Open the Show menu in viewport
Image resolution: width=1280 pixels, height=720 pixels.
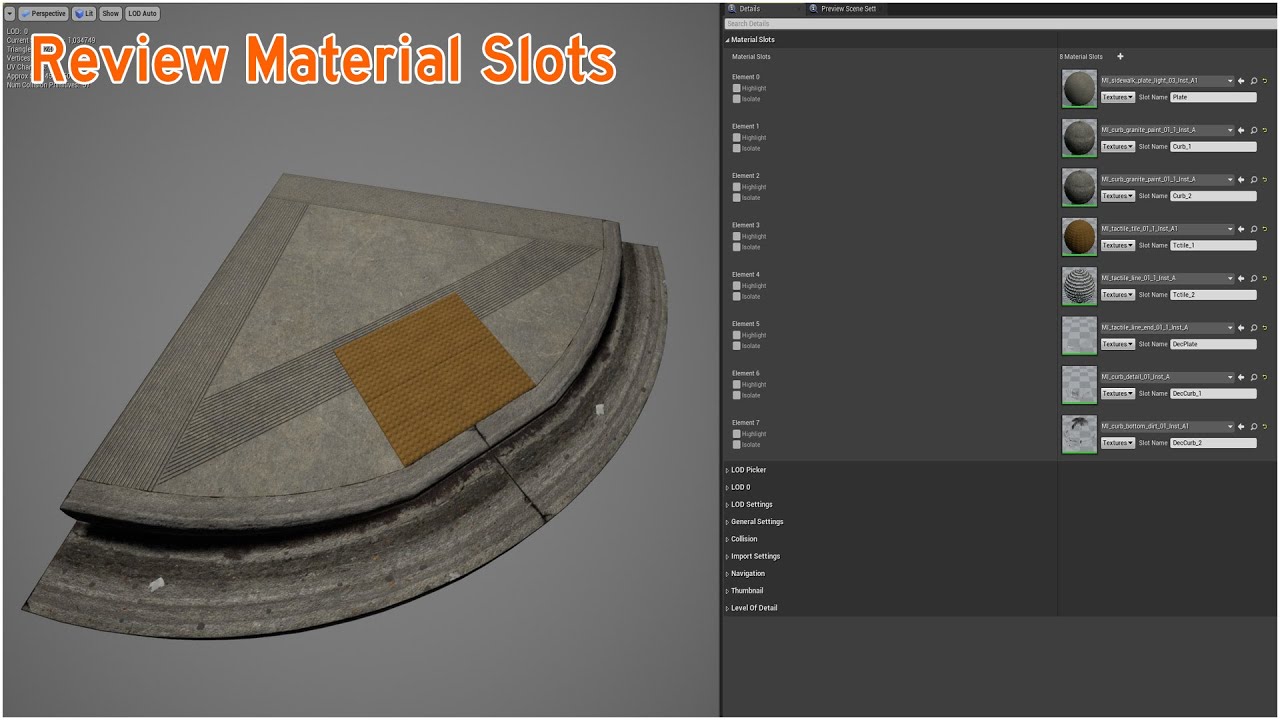(x=110, y=14)
